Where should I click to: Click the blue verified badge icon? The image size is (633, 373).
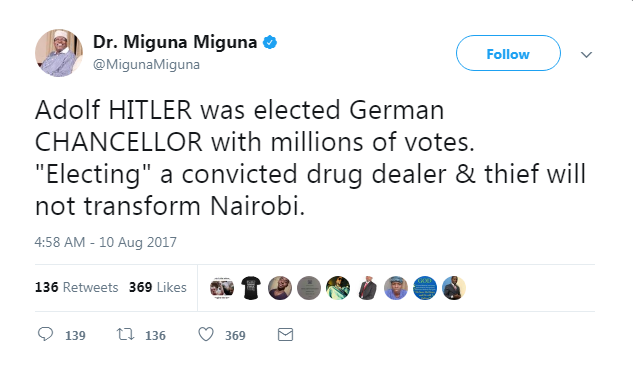point(270,42)
